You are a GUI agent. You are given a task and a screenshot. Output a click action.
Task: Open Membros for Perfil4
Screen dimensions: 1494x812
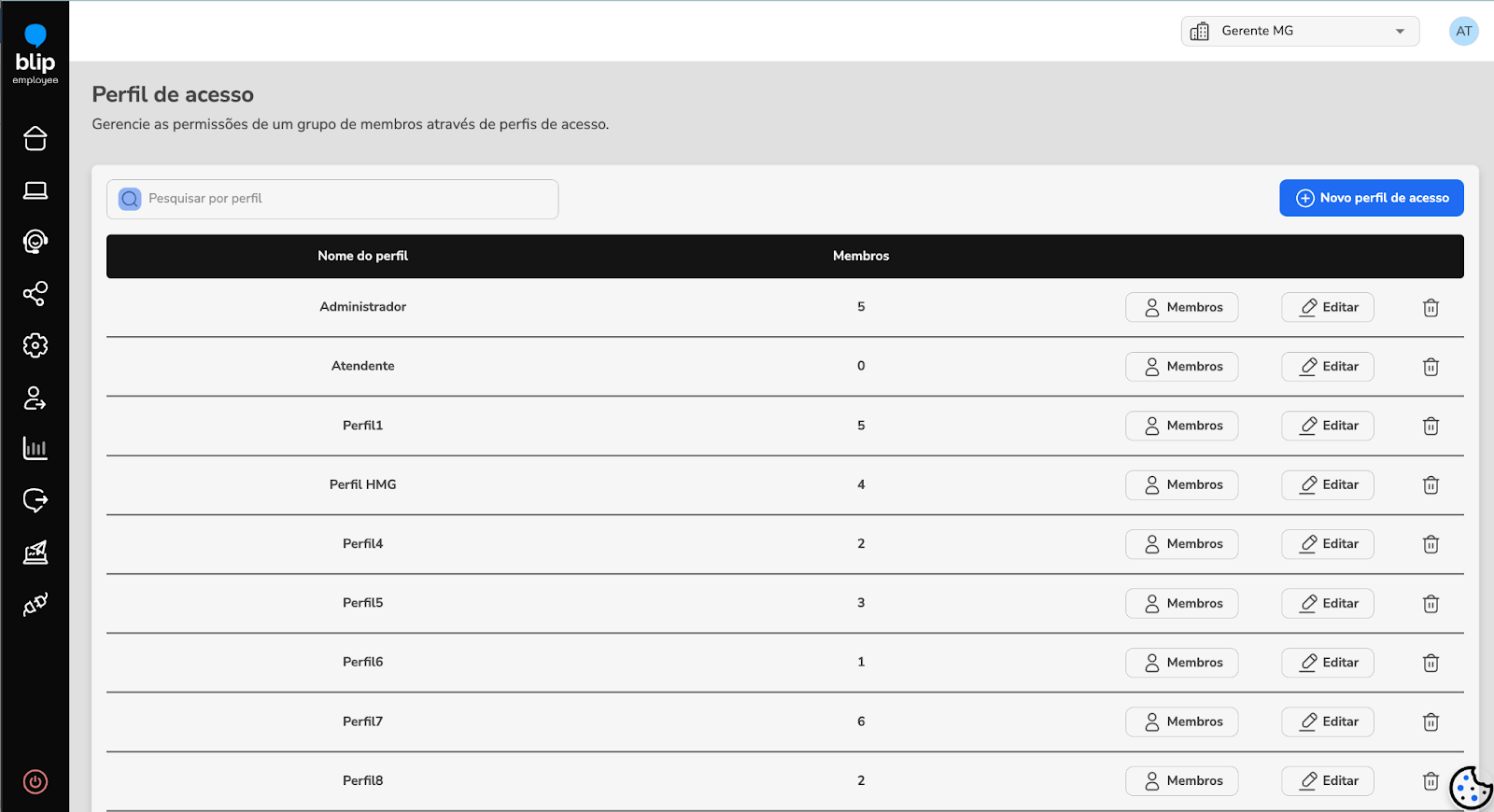[1181, 544]
